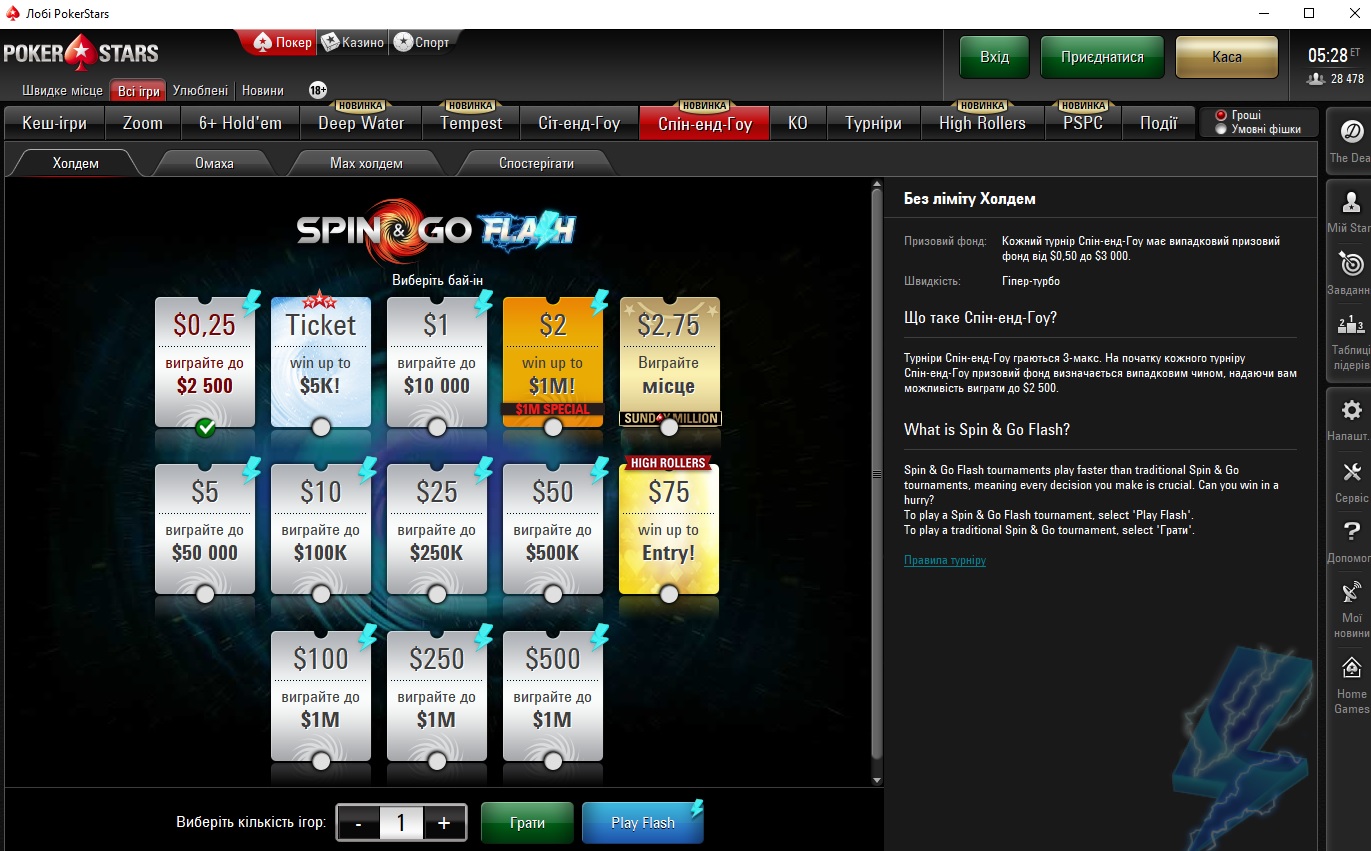The height and width of the screenshot is (851, 1371).
Task: Click the number of games field
Action: pyautogui.click(x=401, y=823)
